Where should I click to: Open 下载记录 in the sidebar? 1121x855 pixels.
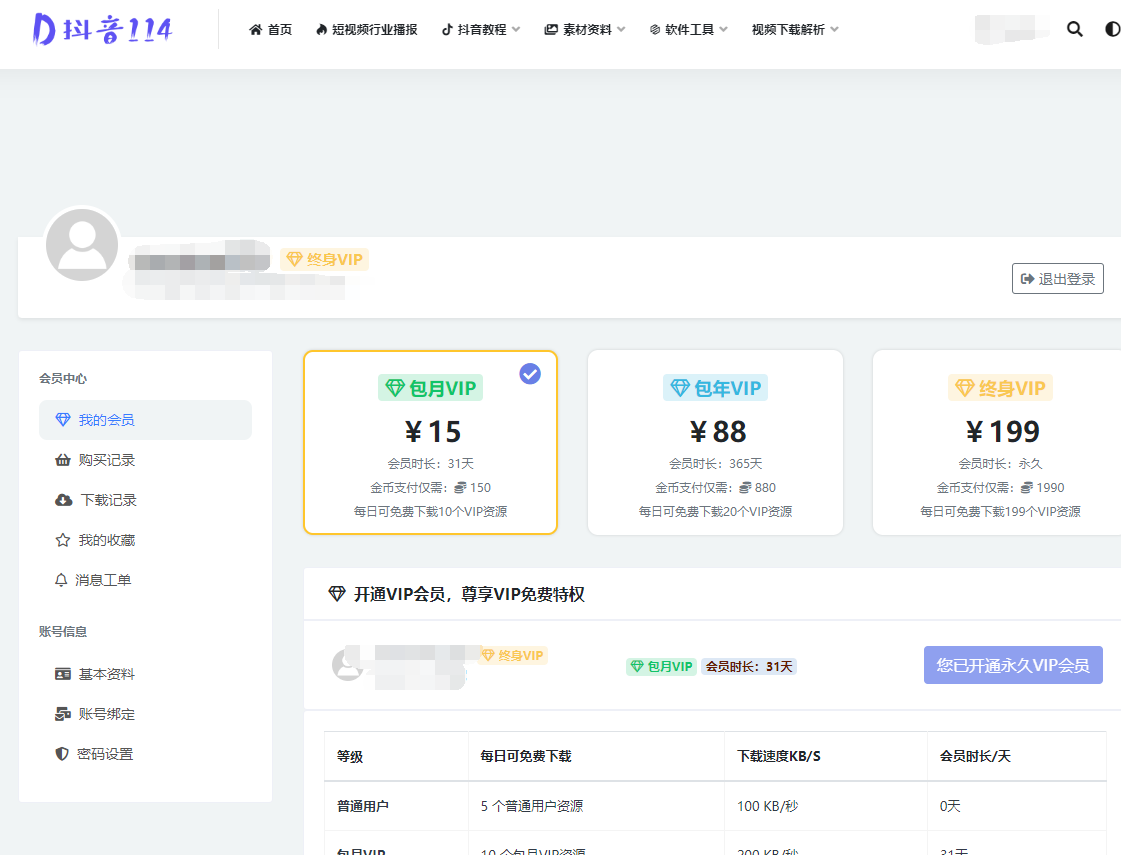click(145, 500)
